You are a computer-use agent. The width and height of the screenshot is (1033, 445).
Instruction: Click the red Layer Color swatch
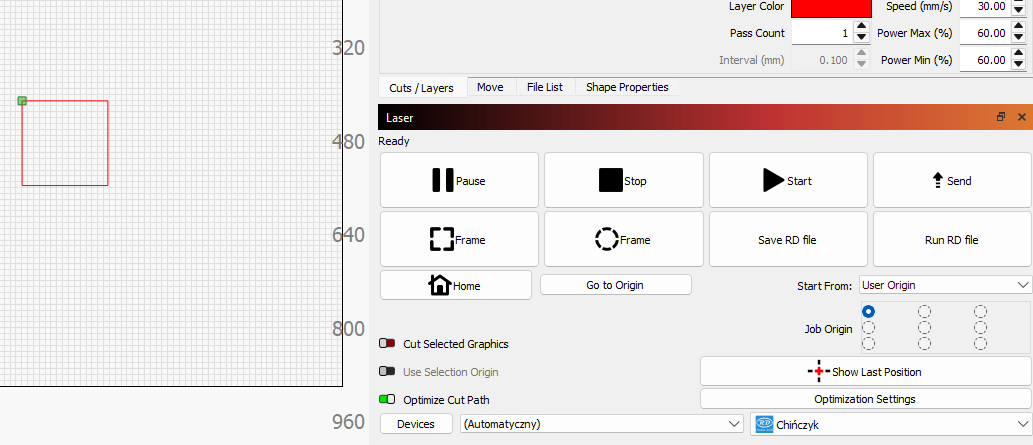point(831,7)
